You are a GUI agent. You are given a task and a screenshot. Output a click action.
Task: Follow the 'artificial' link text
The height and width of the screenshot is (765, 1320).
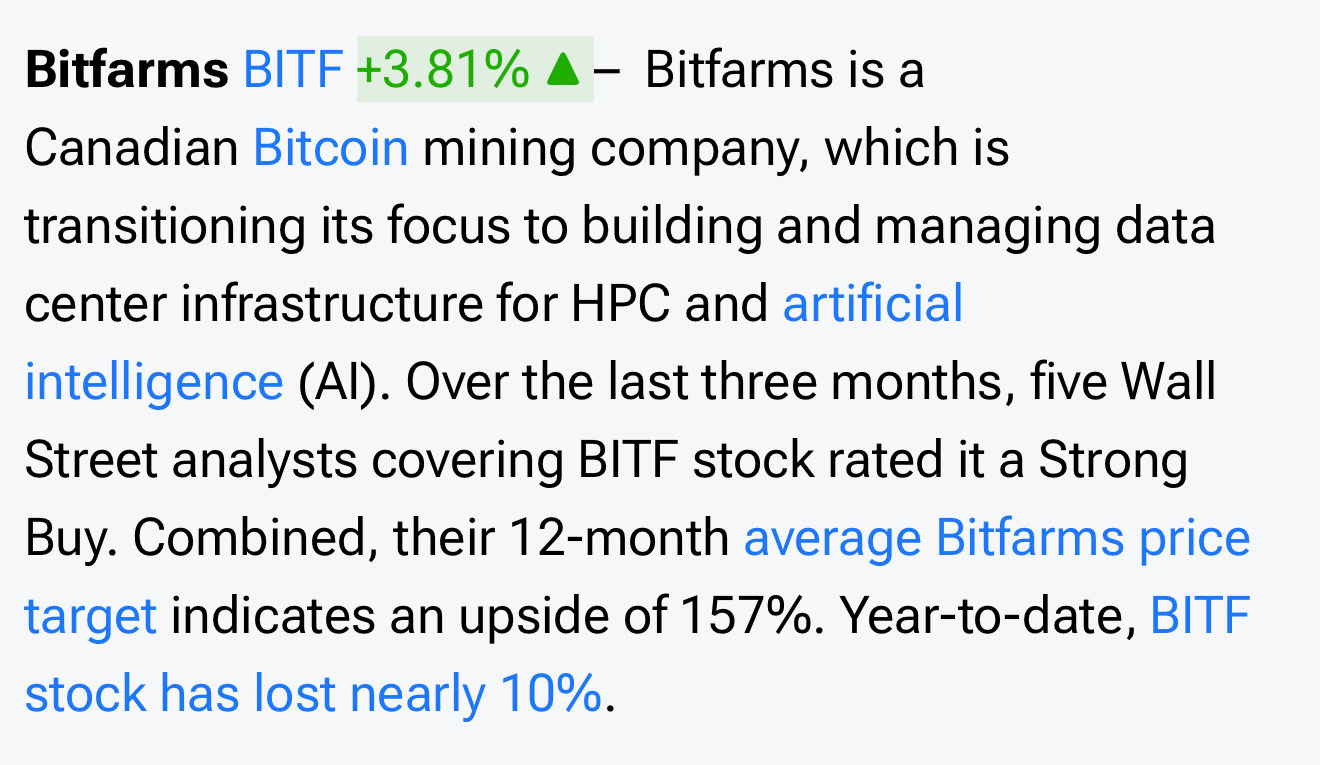[x=873, y=304]
